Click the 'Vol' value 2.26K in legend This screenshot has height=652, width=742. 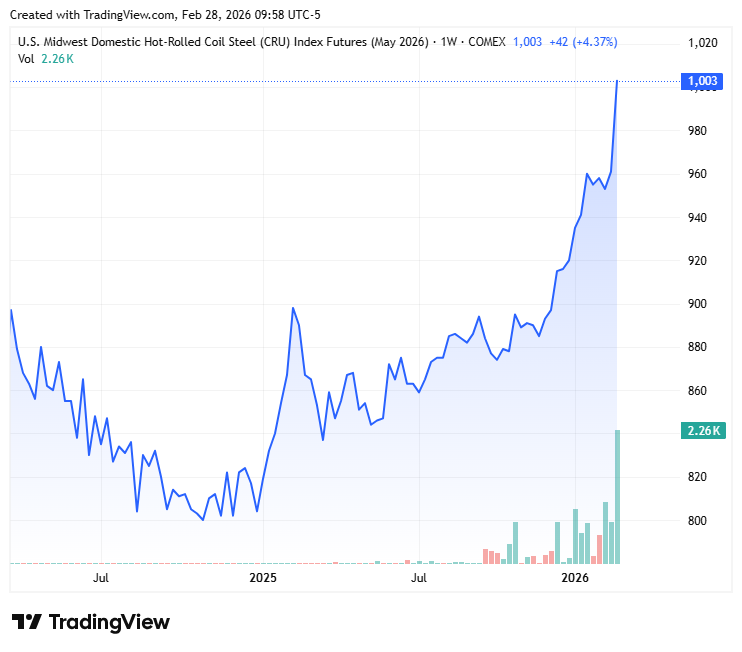(x=57, y=59)
